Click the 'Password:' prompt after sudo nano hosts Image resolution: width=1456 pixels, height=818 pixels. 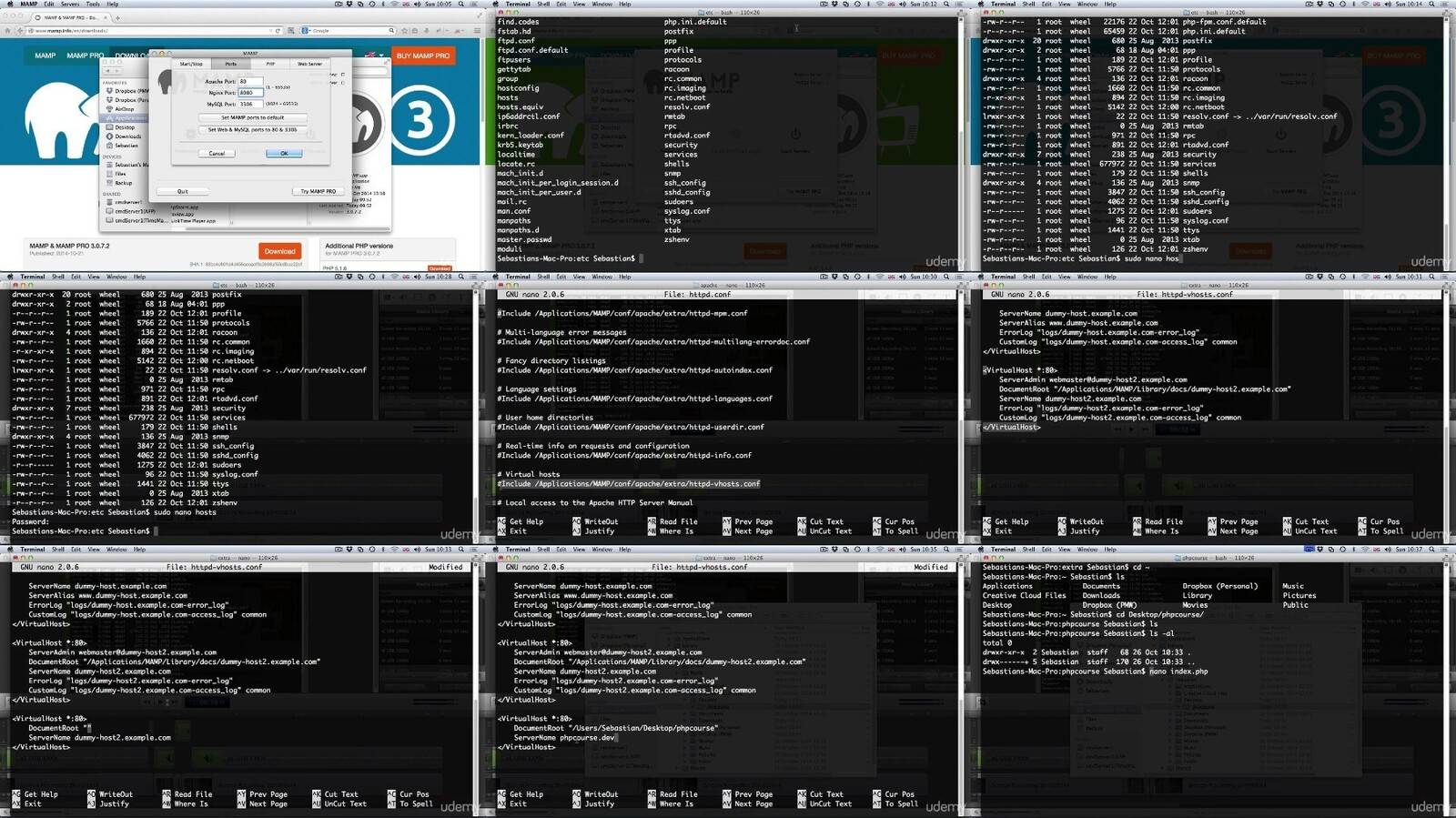pos(31,521)
